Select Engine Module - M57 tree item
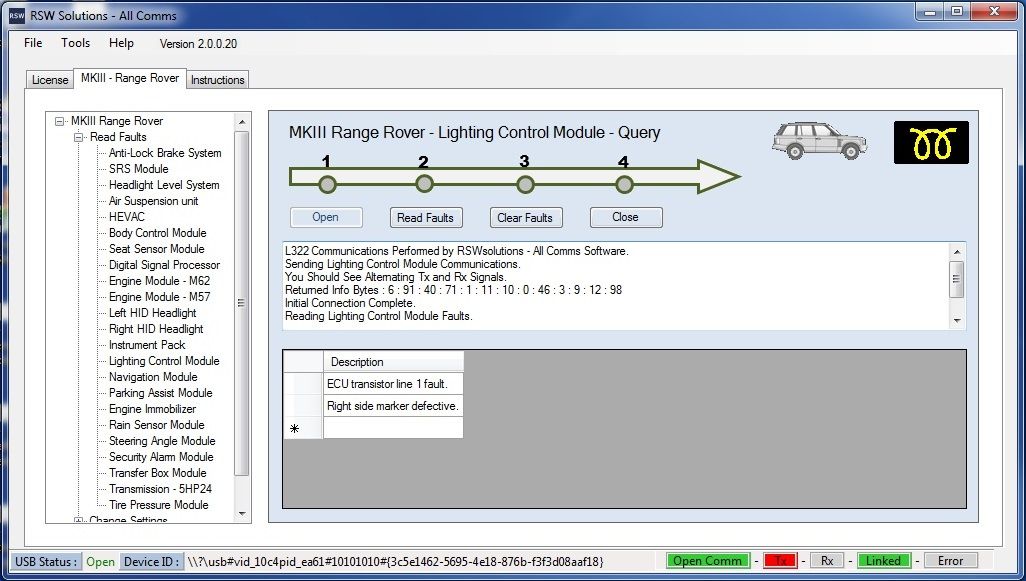This screenshot has height=581, width=1026. point(160,296)
